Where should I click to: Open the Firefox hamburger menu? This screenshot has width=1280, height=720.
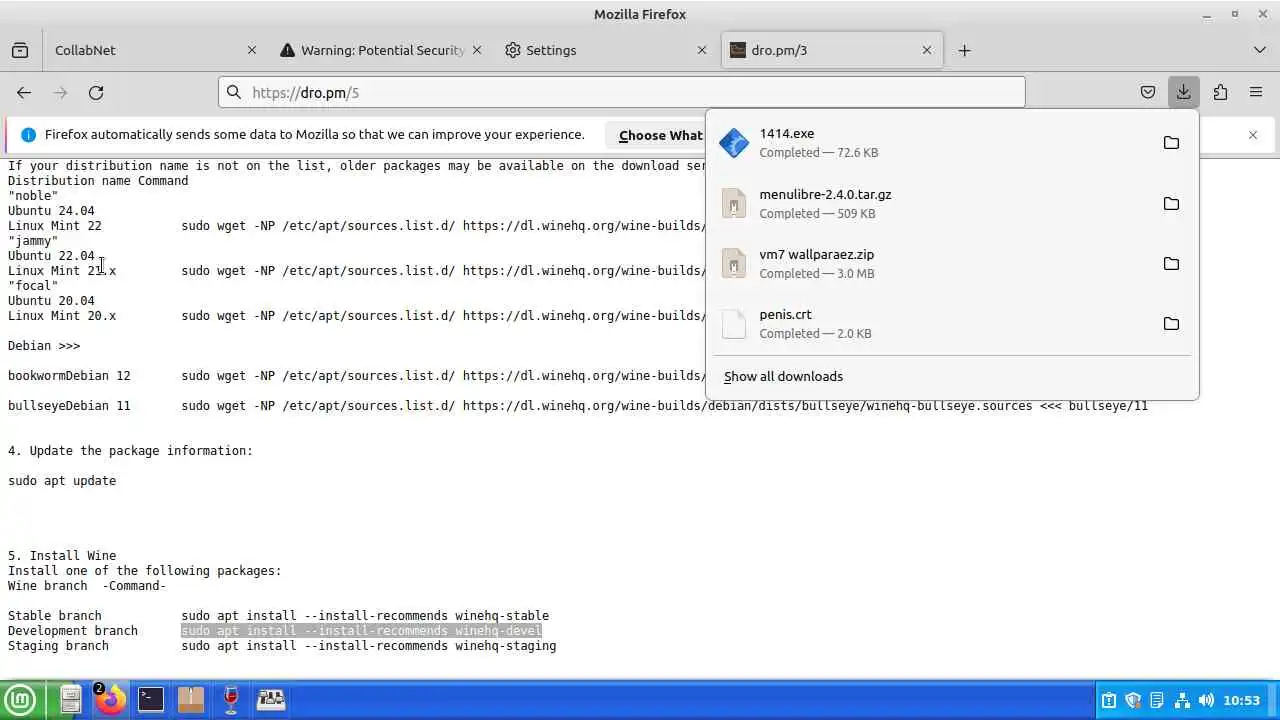point(1256,92)
